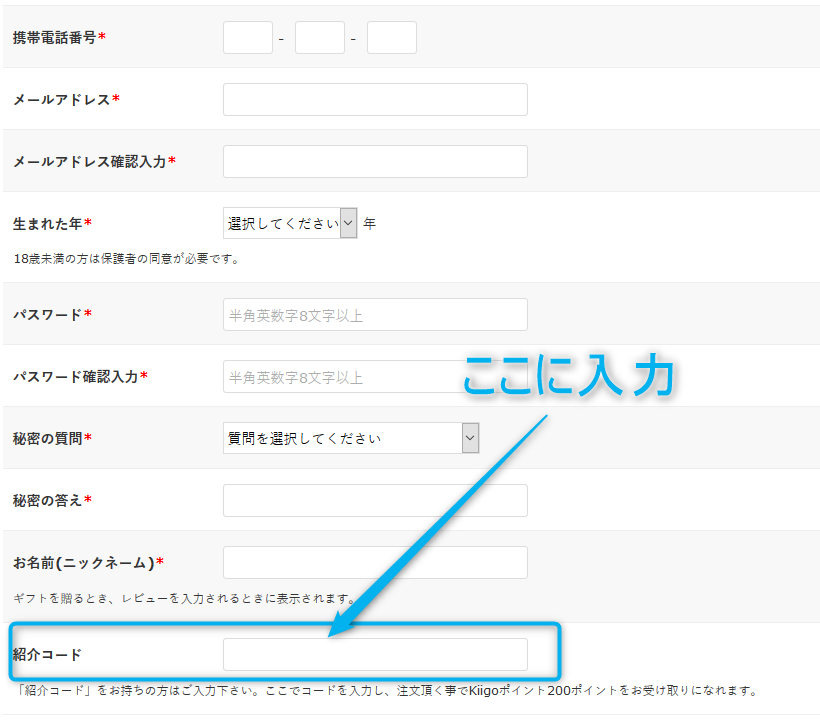Screen dimensions: 820x724
Task: Click the パスワード password field
Action: click(x=375, y=314)
